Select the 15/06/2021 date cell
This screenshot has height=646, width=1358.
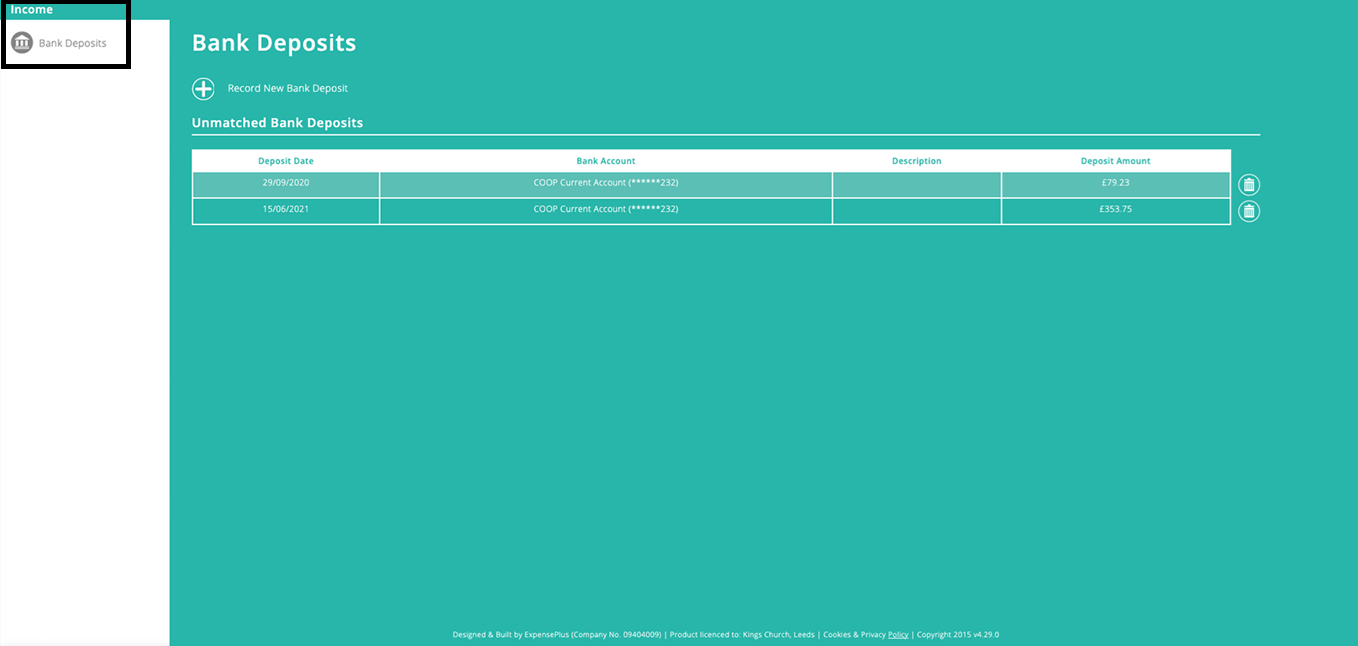[286, 210]
